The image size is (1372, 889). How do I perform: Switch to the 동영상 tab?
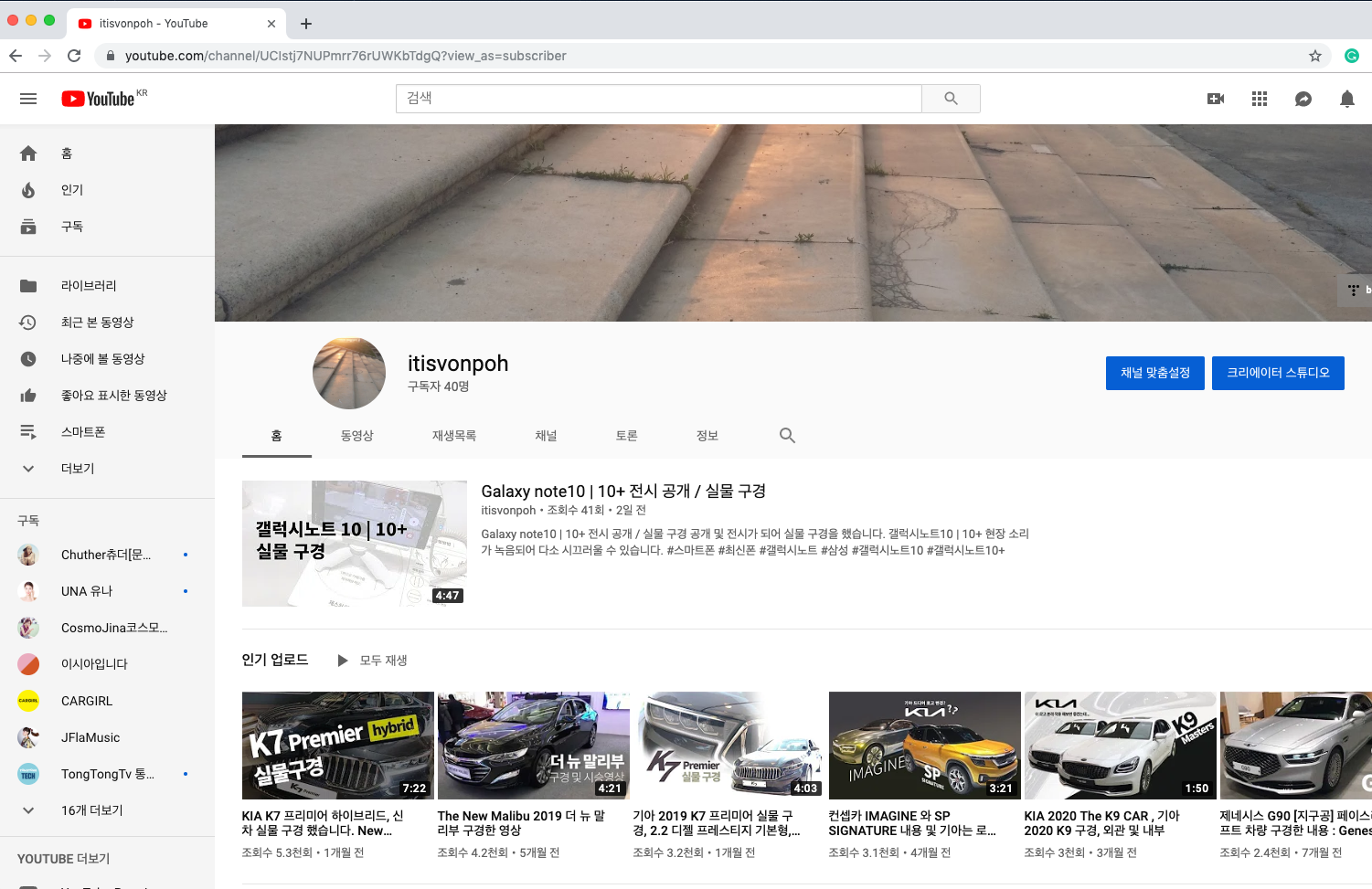[357, 436]
